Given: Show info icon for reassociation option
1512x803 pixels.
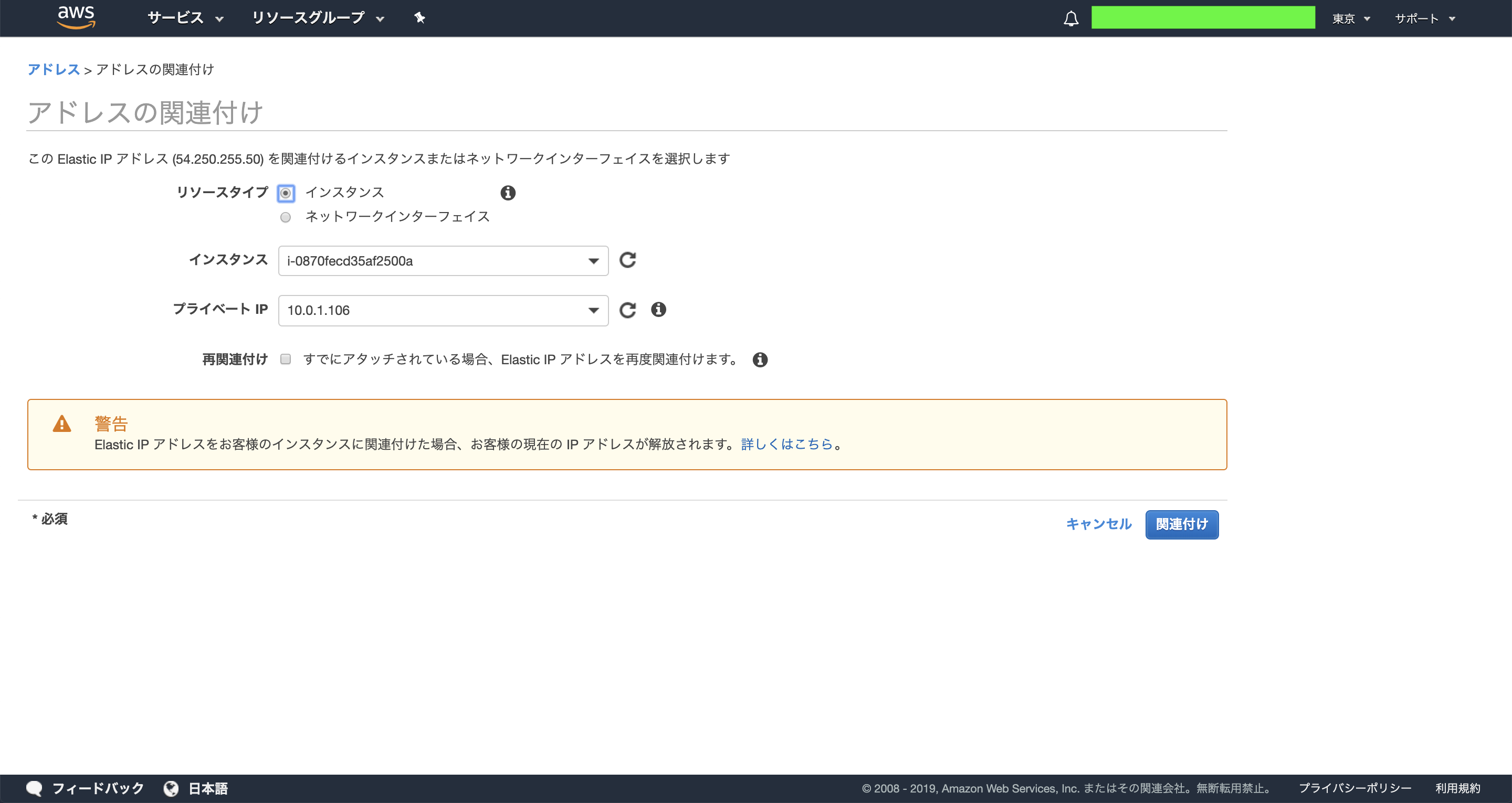Looking at the screenshot, I should (760, 359).
